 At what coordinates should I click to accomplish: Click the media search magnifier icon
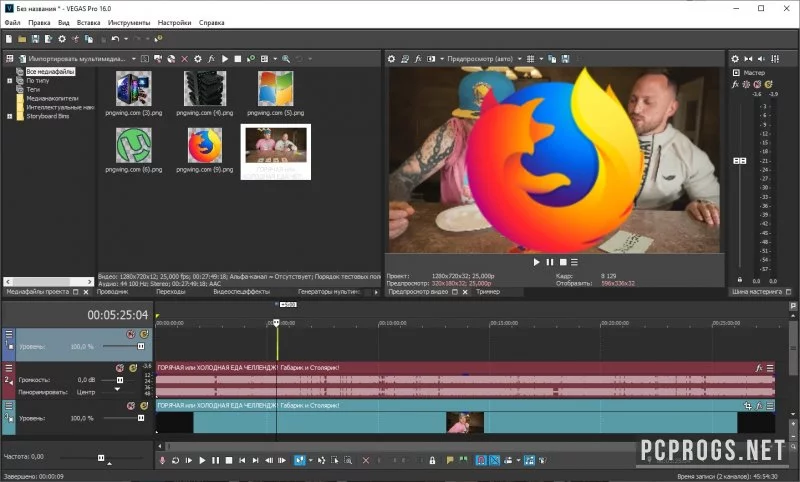point(286,59)
